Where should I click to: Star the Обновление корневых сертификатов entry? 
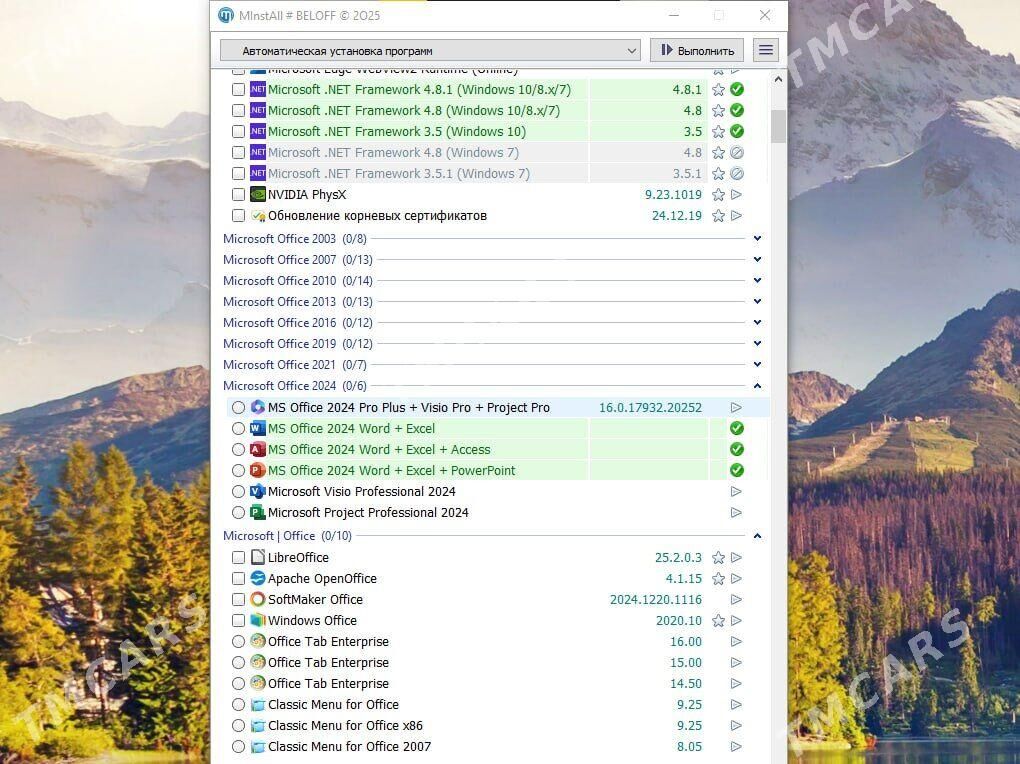click(x=718, y=215)
